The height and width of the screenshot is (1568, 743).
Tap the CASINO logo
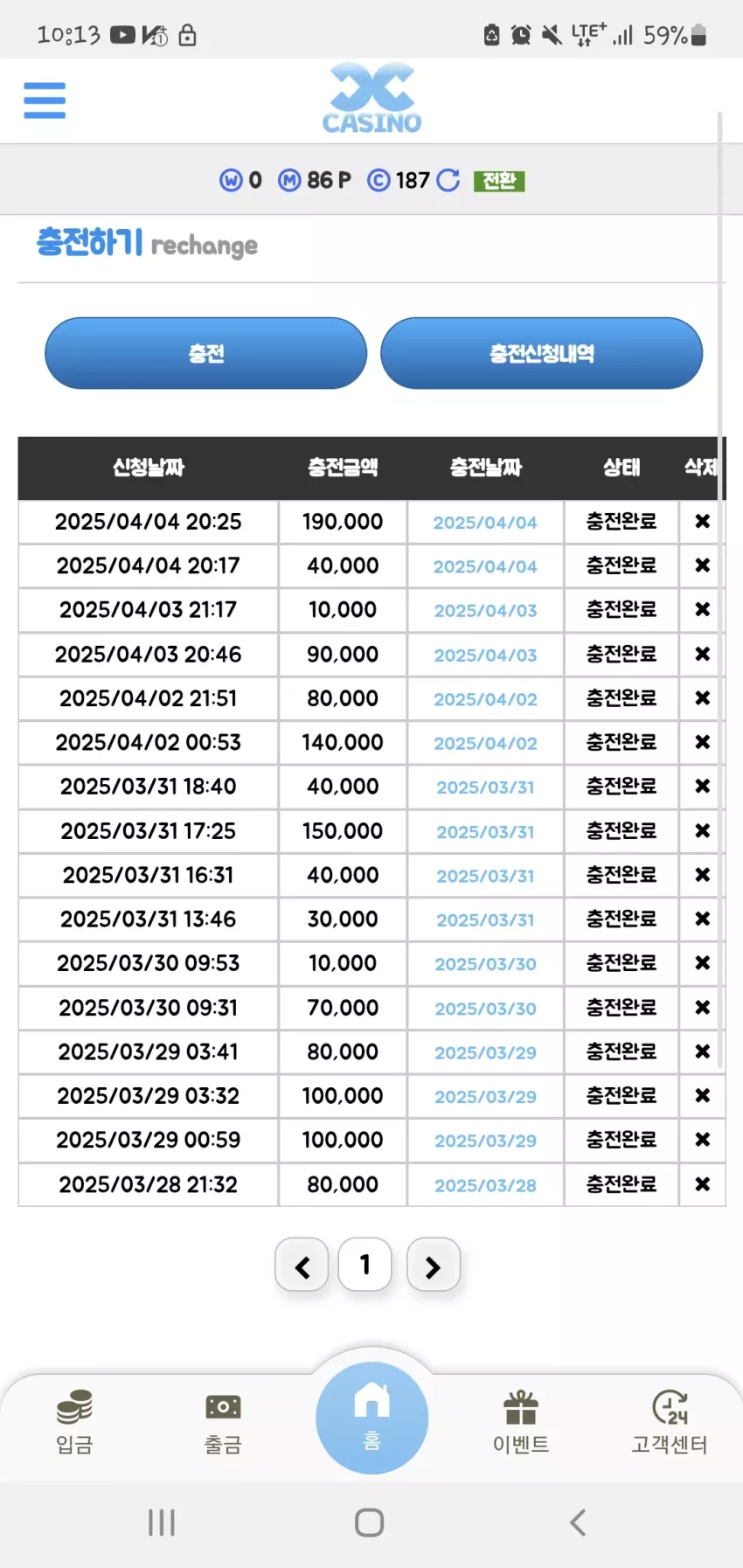point(371,98)
